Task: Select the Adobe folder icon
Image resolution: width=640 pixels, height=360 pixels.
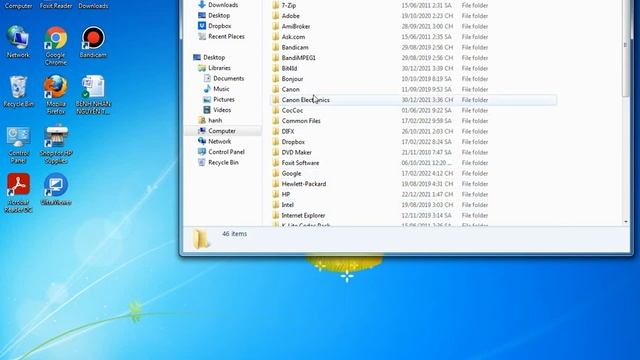Action: 276,16
